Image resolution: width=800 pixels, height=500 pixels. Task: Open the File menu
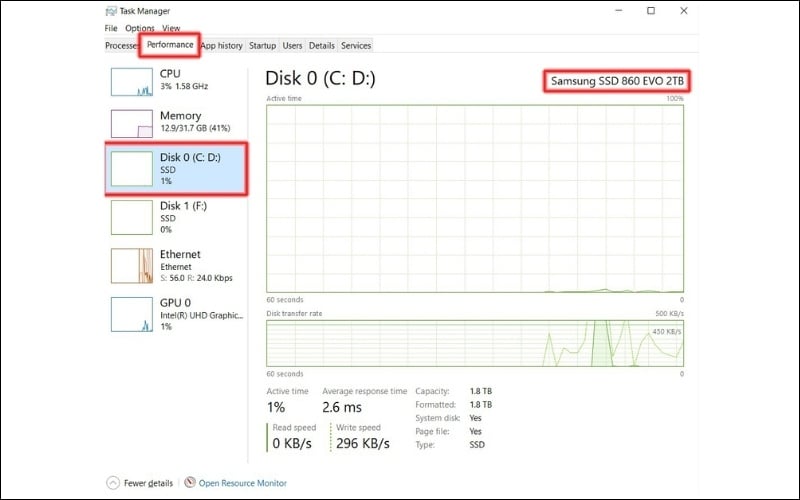coord(111,28)
